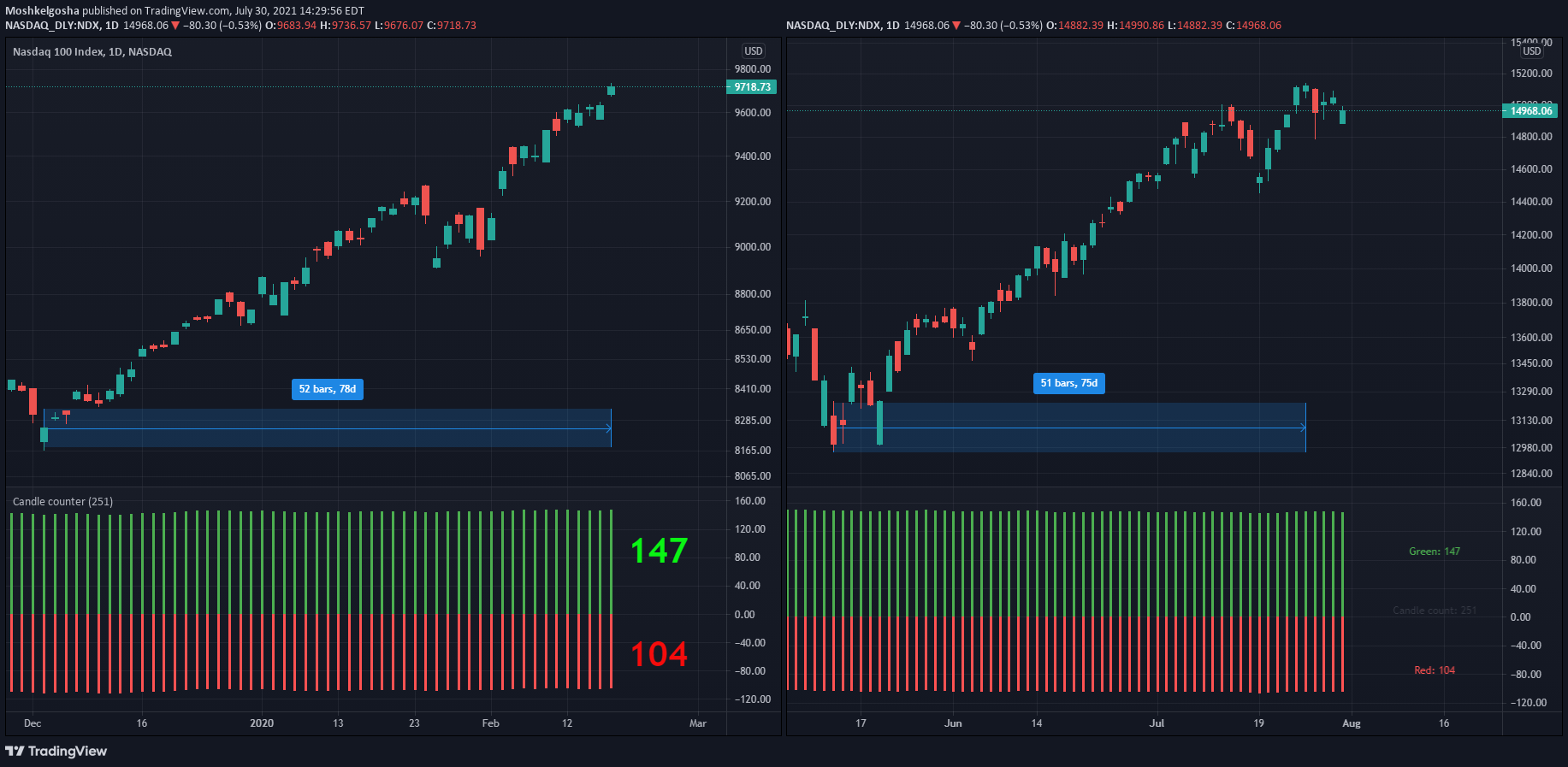
Task: Click the left header's open value O:9683.94
Action: [291, 26]
